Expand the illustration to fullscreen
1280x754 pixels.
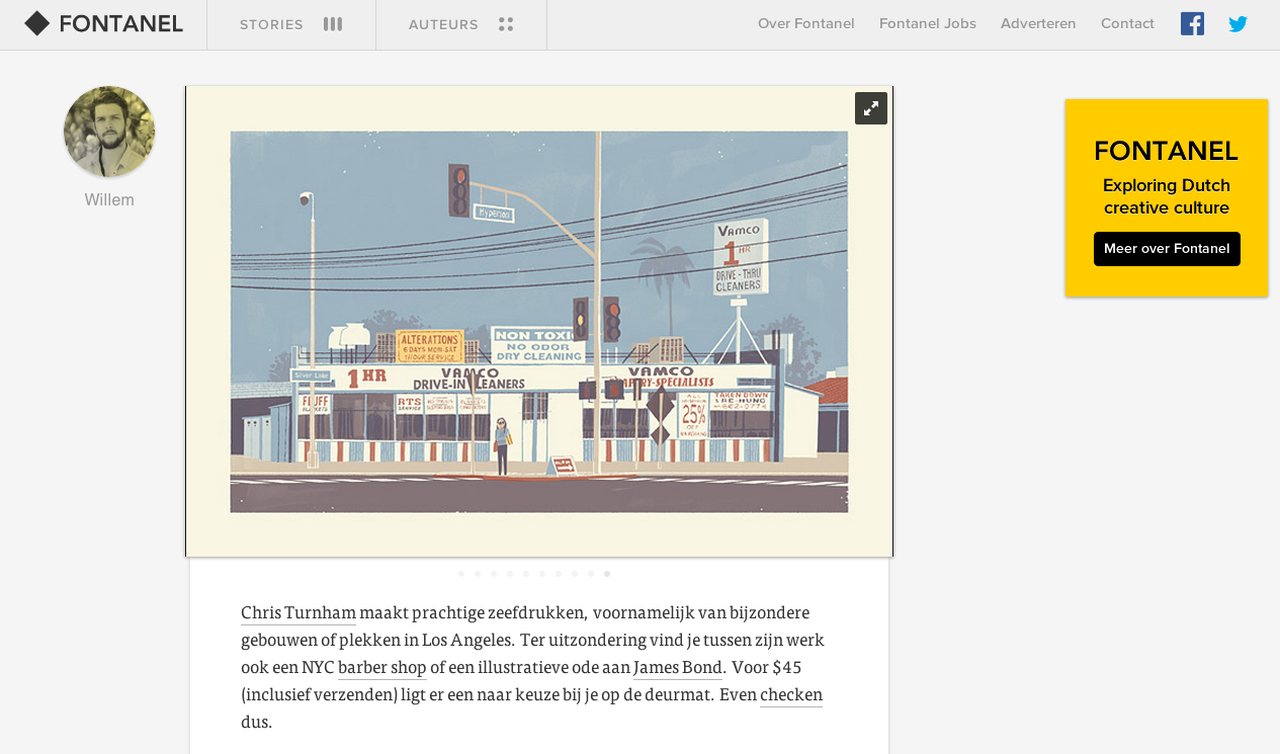(871, 108)
